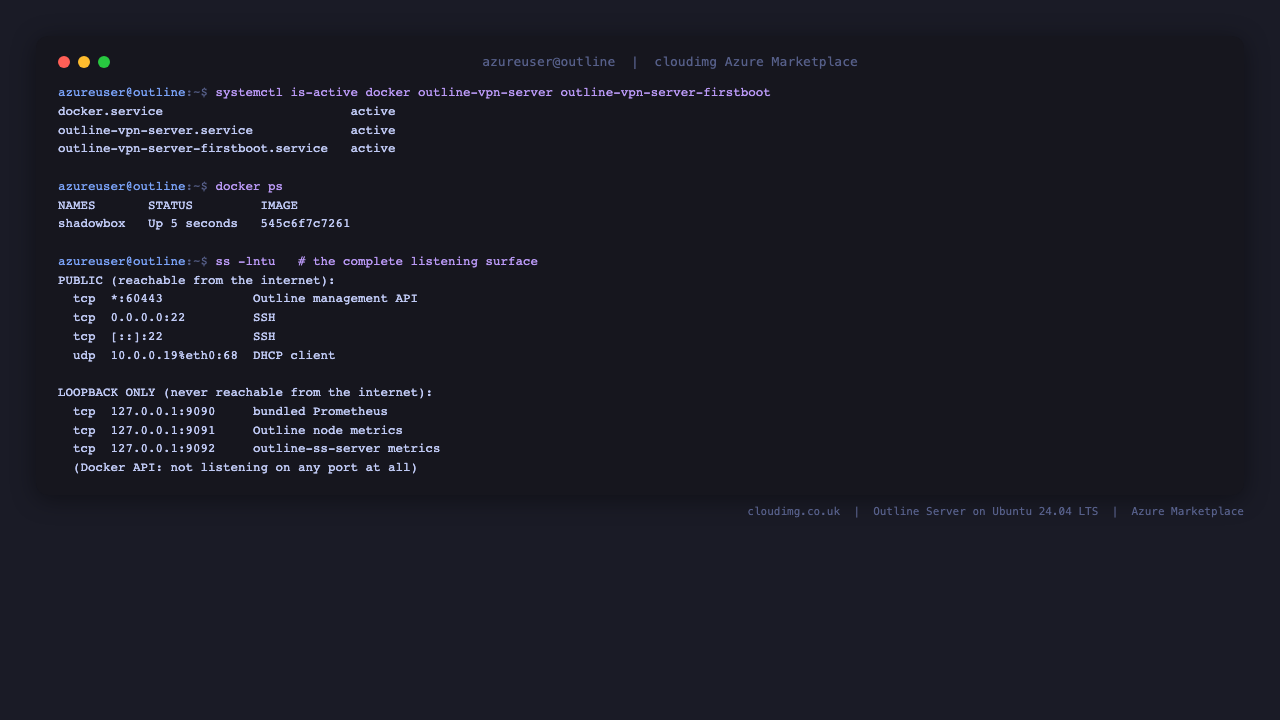Click the 'Outline management API' label
1280x720 pixels.
point(335,299)
